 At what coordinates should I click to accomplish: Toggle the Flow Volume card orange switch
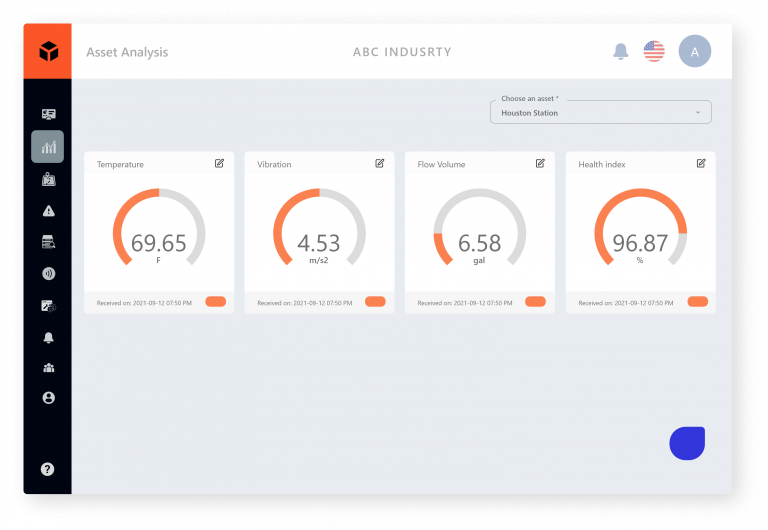535,302
